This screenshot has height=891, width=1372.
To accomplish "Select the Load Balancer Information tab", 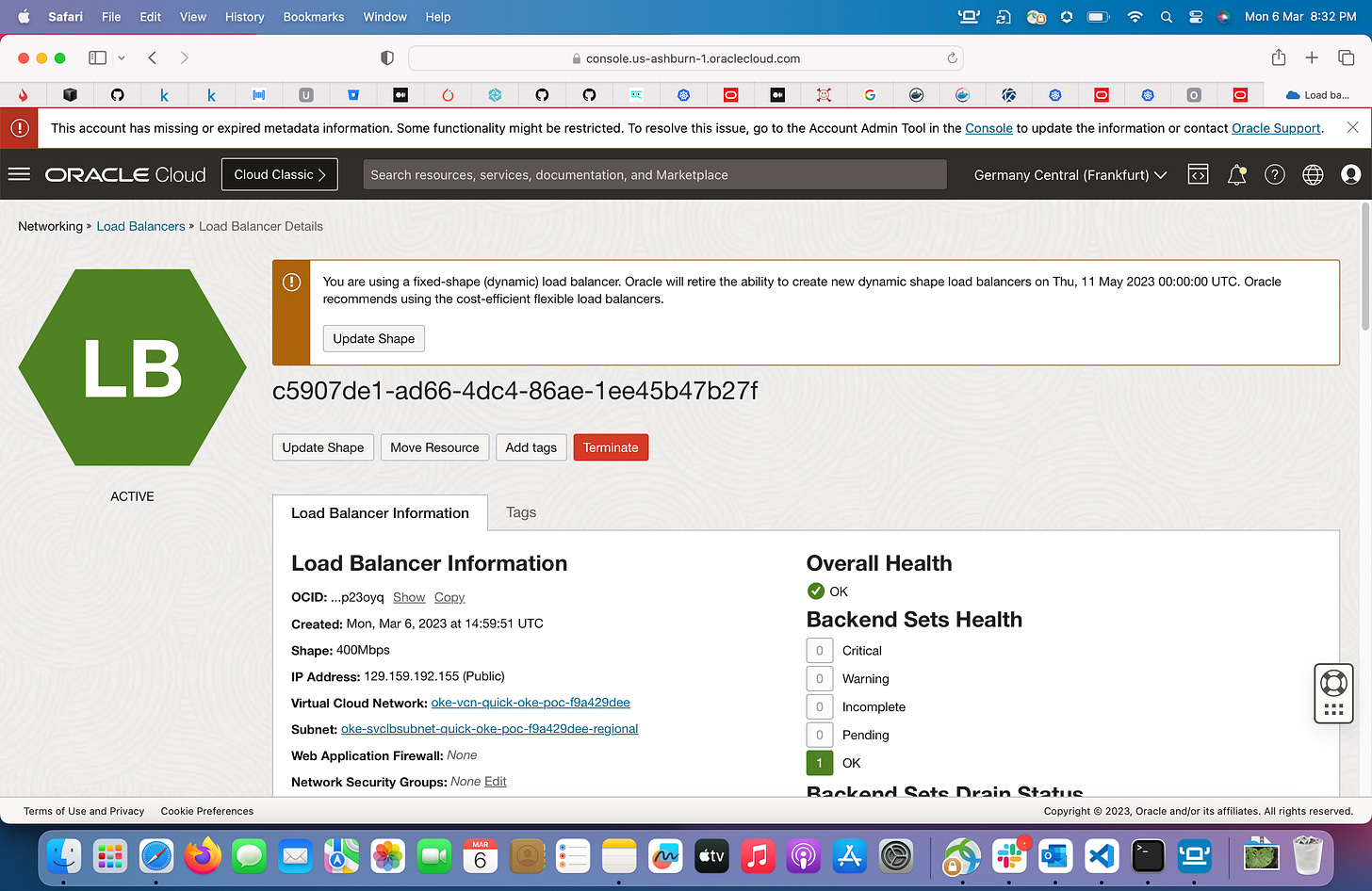I will (x=380, y=512).
